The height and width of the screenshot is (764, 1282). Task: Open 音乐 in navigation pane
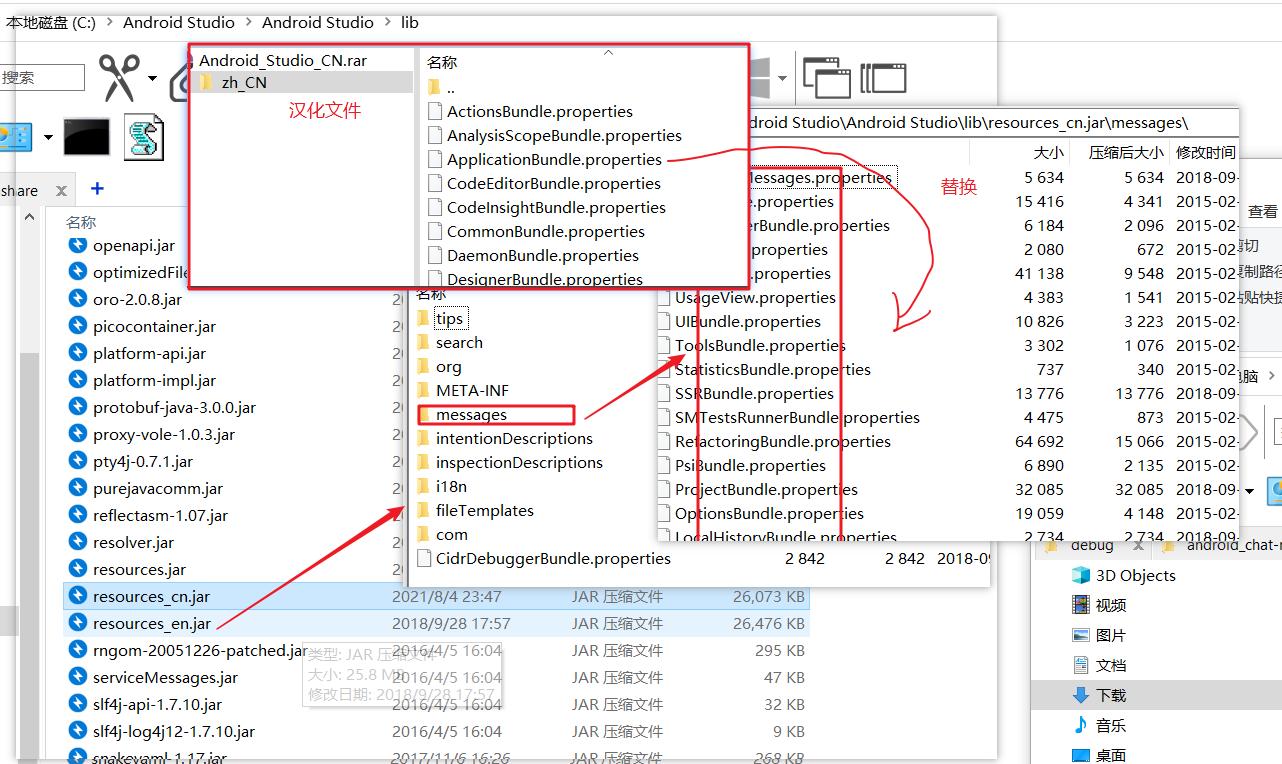(x=1099, y=725)
